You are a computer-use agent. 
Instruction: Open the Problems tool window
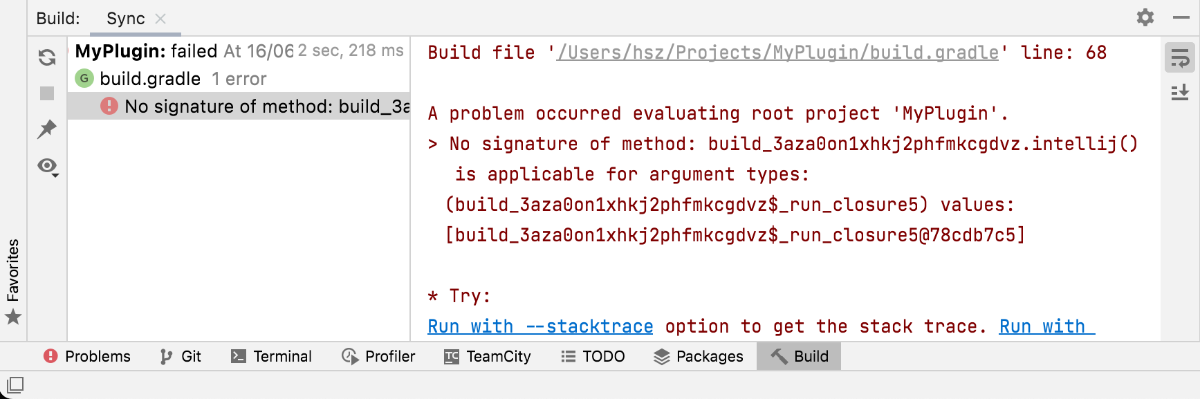[87, 356]
